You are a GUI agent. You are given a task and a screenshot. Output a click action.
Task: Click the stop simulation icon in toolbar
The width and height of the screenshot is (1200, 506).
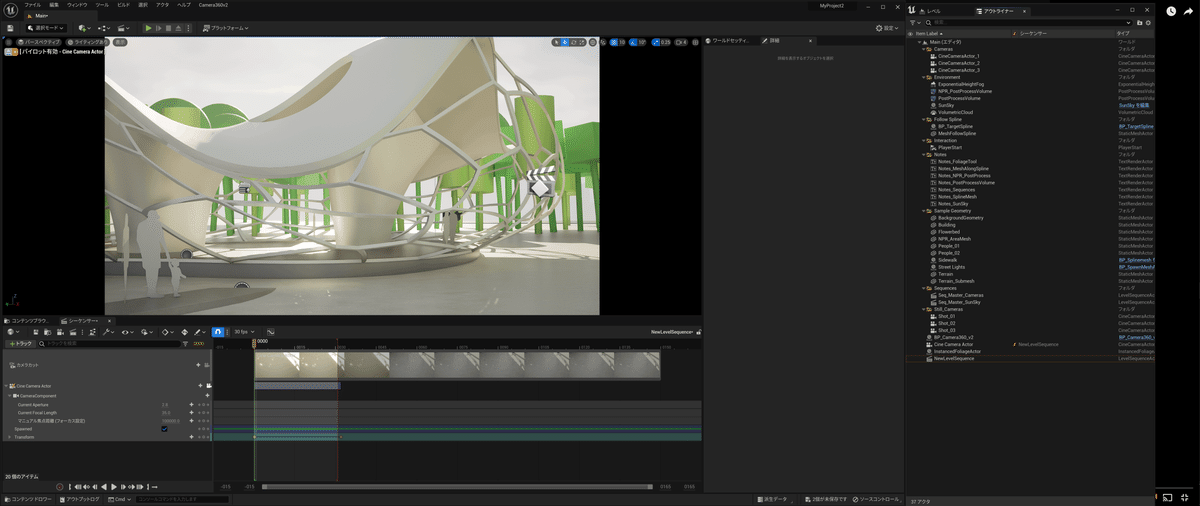tap(168, 28)
